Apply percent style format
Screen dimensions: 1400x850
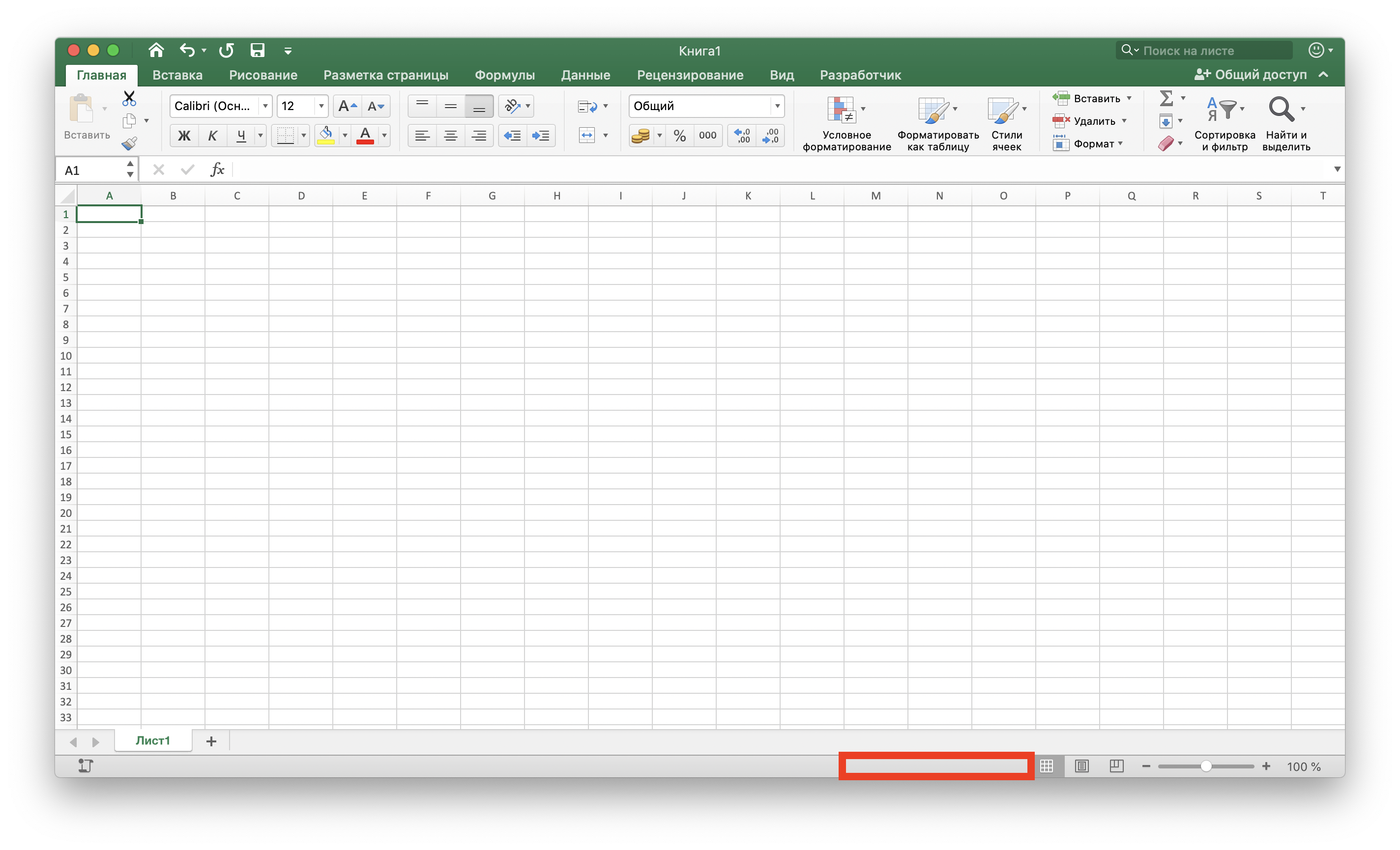(x=679, y=136)
